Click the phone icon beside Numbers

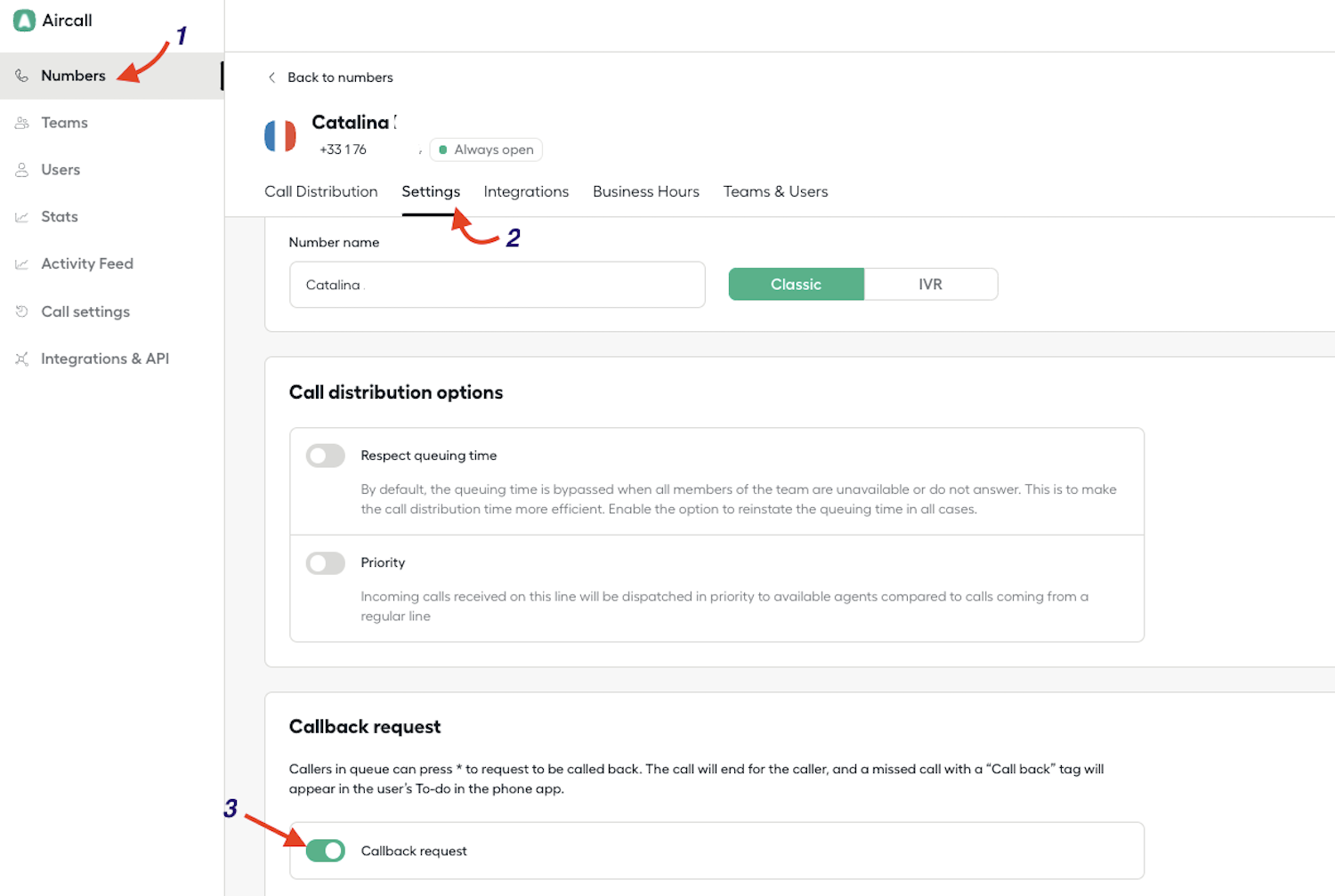tap(22, 76)
